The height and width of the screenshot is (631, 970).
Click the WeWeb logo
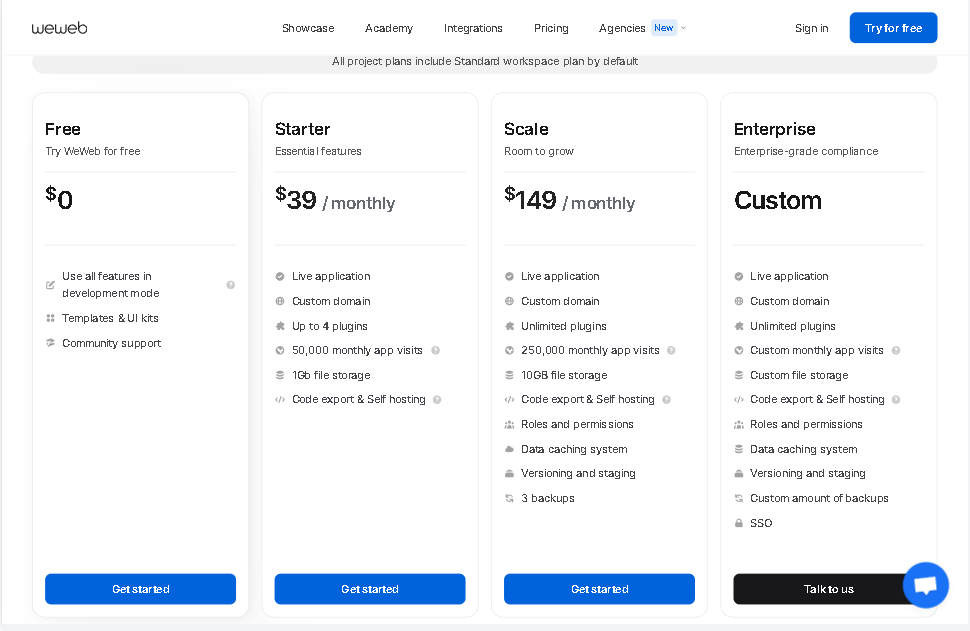point(59,28)
